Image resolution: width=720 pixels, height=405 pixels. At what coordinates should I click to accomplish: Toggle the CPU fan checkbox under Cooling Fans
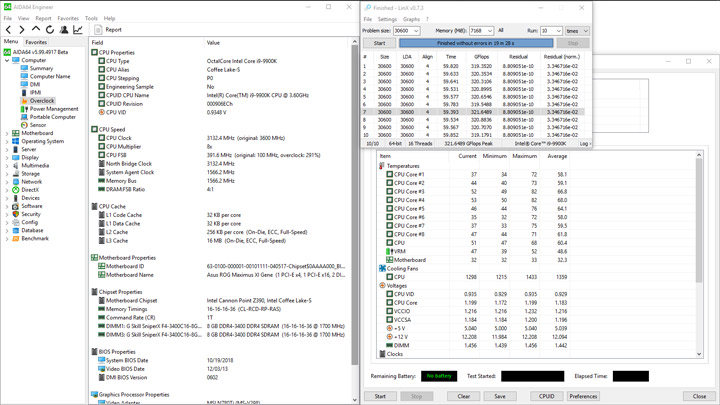pyautogui.click(x=389, y=277)
